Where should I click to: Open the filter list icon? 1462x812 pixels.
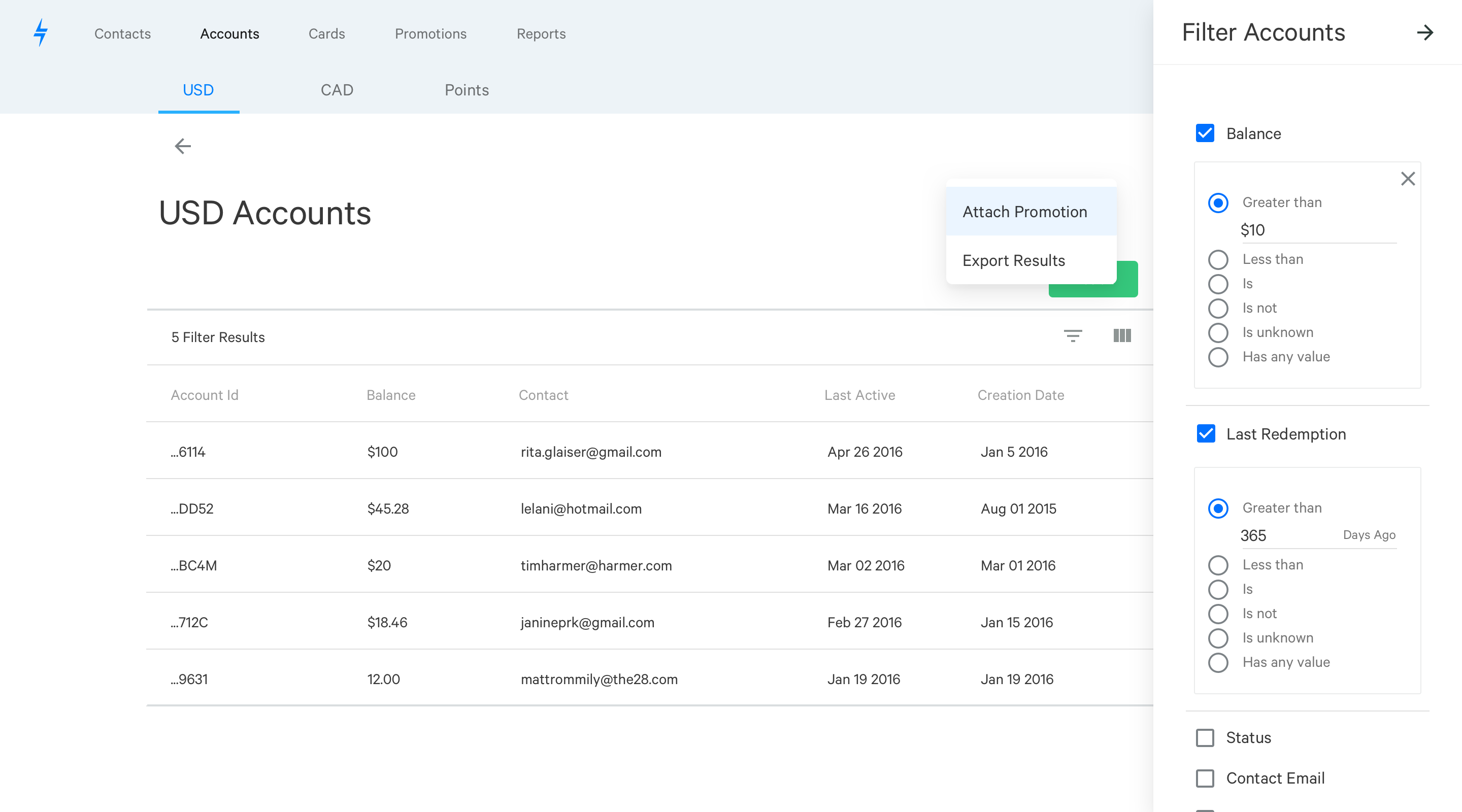coord(1072,336)
